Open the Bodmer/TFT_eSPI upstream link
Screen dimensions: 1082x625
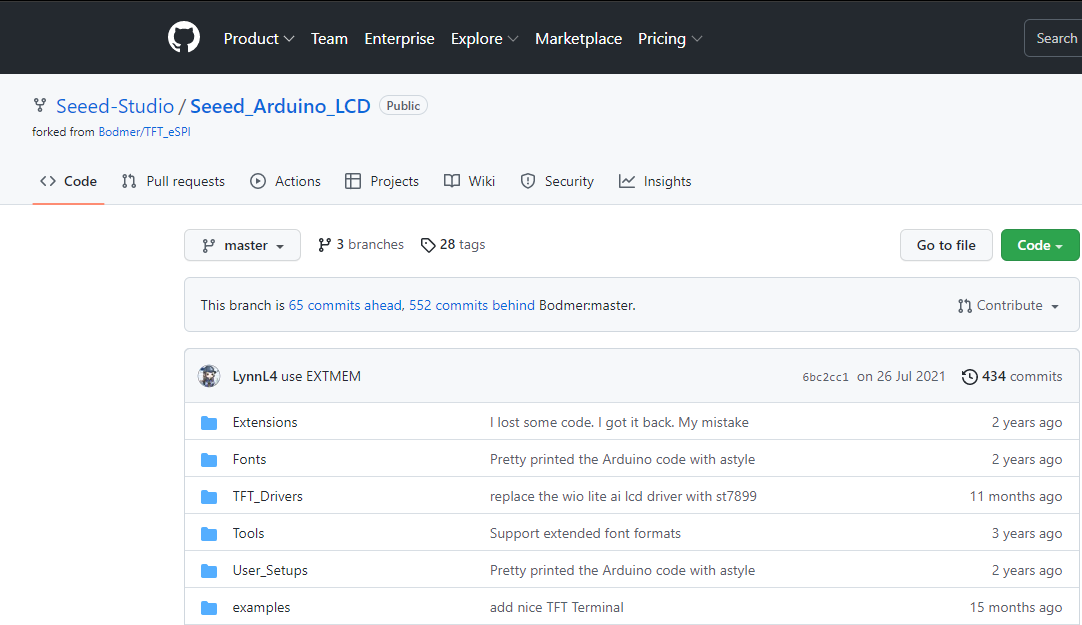pyautogui.click(x=144, y=132)
